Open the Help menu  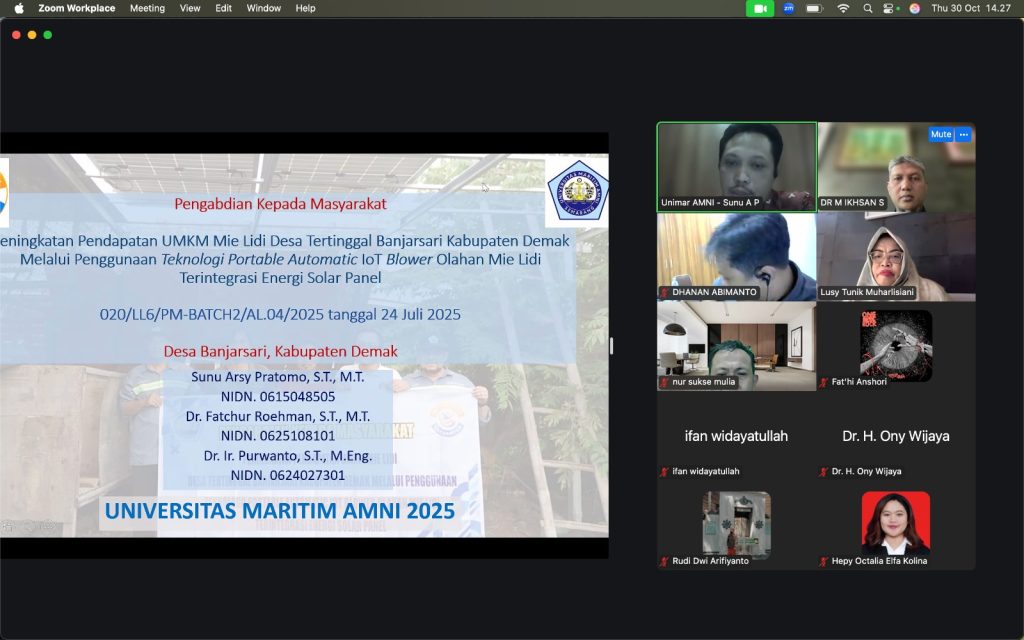[306, 8]
